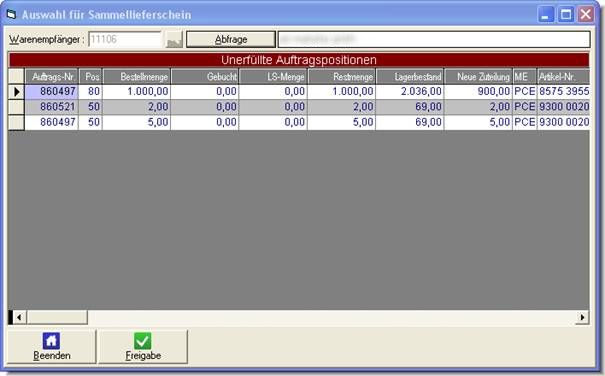Click the scrollbar right arrow
The height and width of the screenshot is (376, 605).
pyautogui.click(x=582, y=318)
